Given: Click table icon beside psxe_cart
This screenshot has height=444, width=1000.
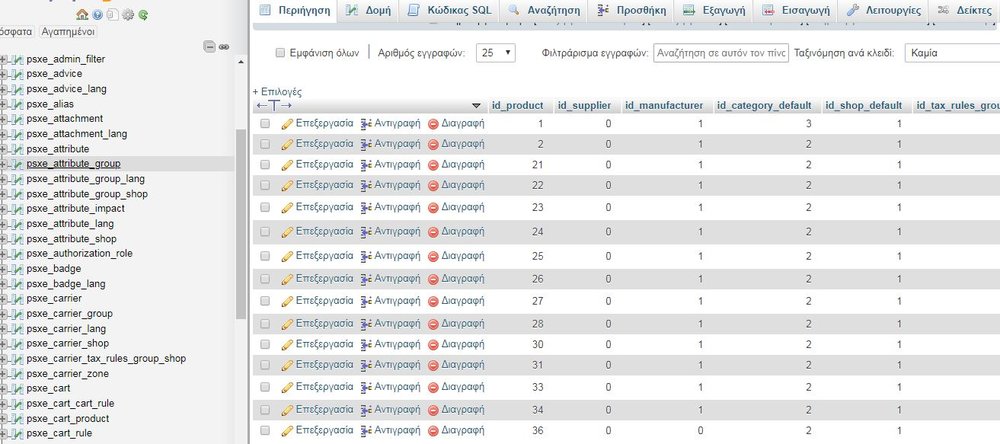Looking at the screenshot, I should [x=18, y=388].
